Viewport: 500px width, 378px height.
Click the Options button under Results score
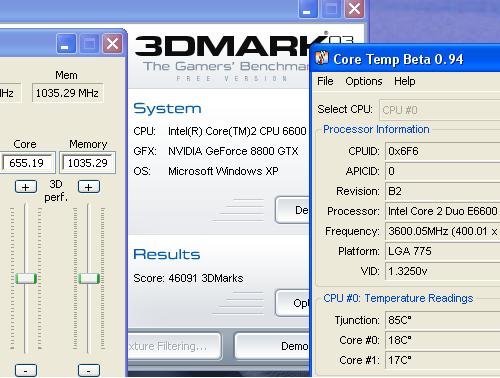293,303
